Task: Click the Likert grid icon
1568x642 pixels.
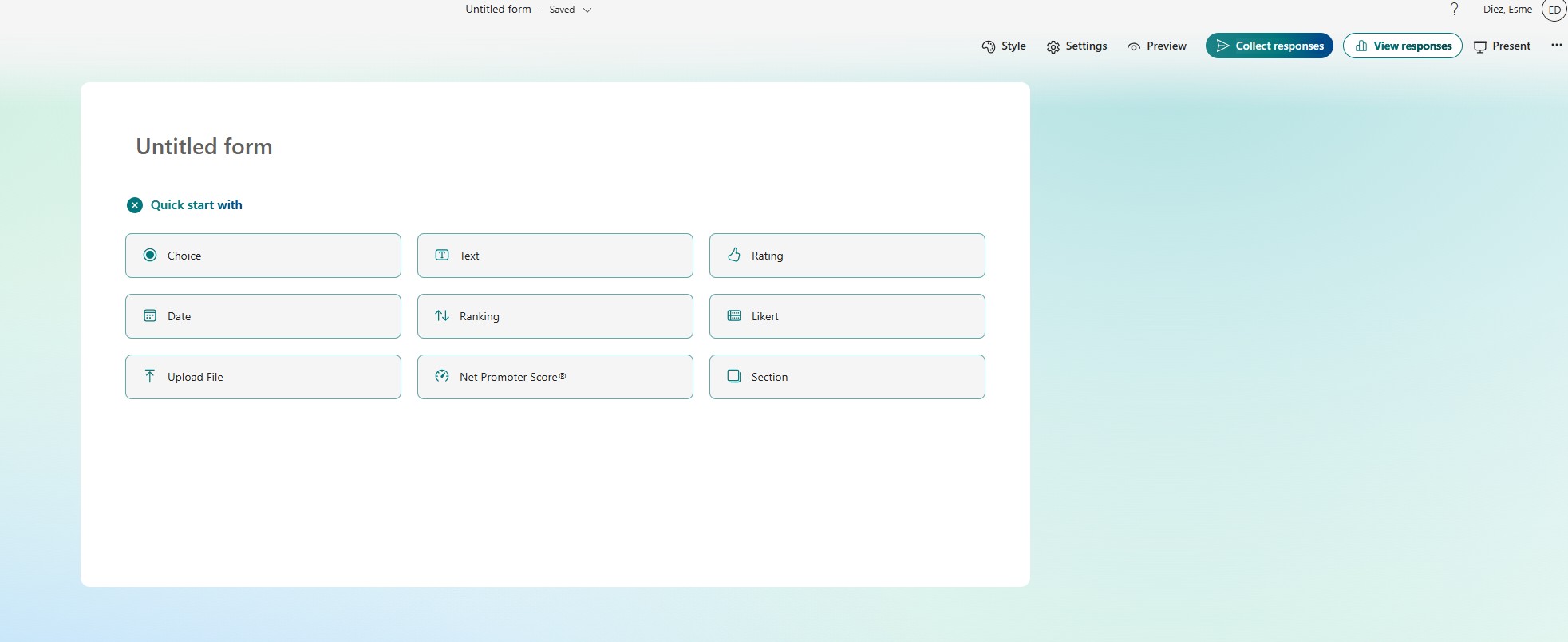Action: 733,316
